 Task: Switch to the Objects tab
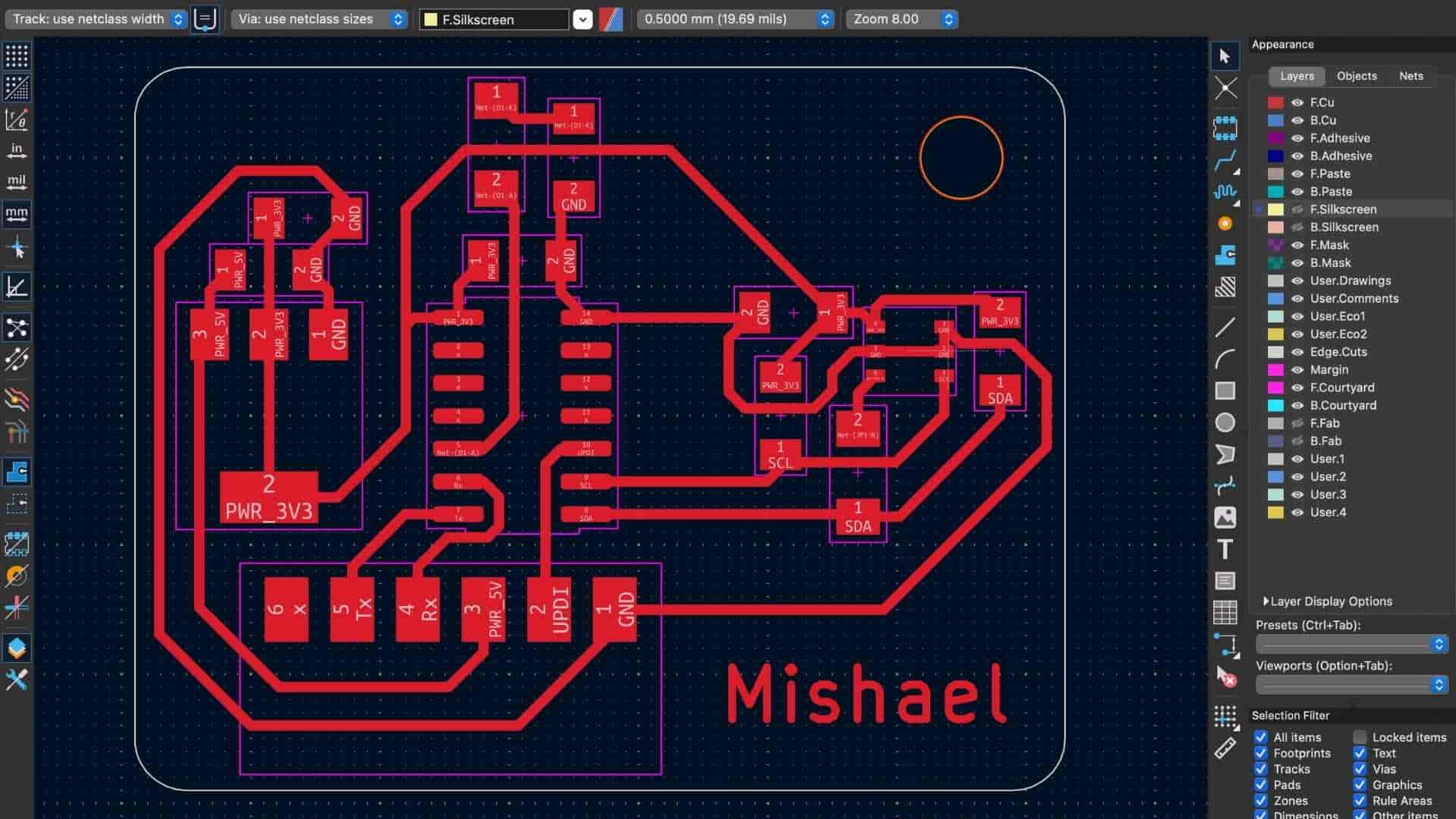coord(1357,76)
